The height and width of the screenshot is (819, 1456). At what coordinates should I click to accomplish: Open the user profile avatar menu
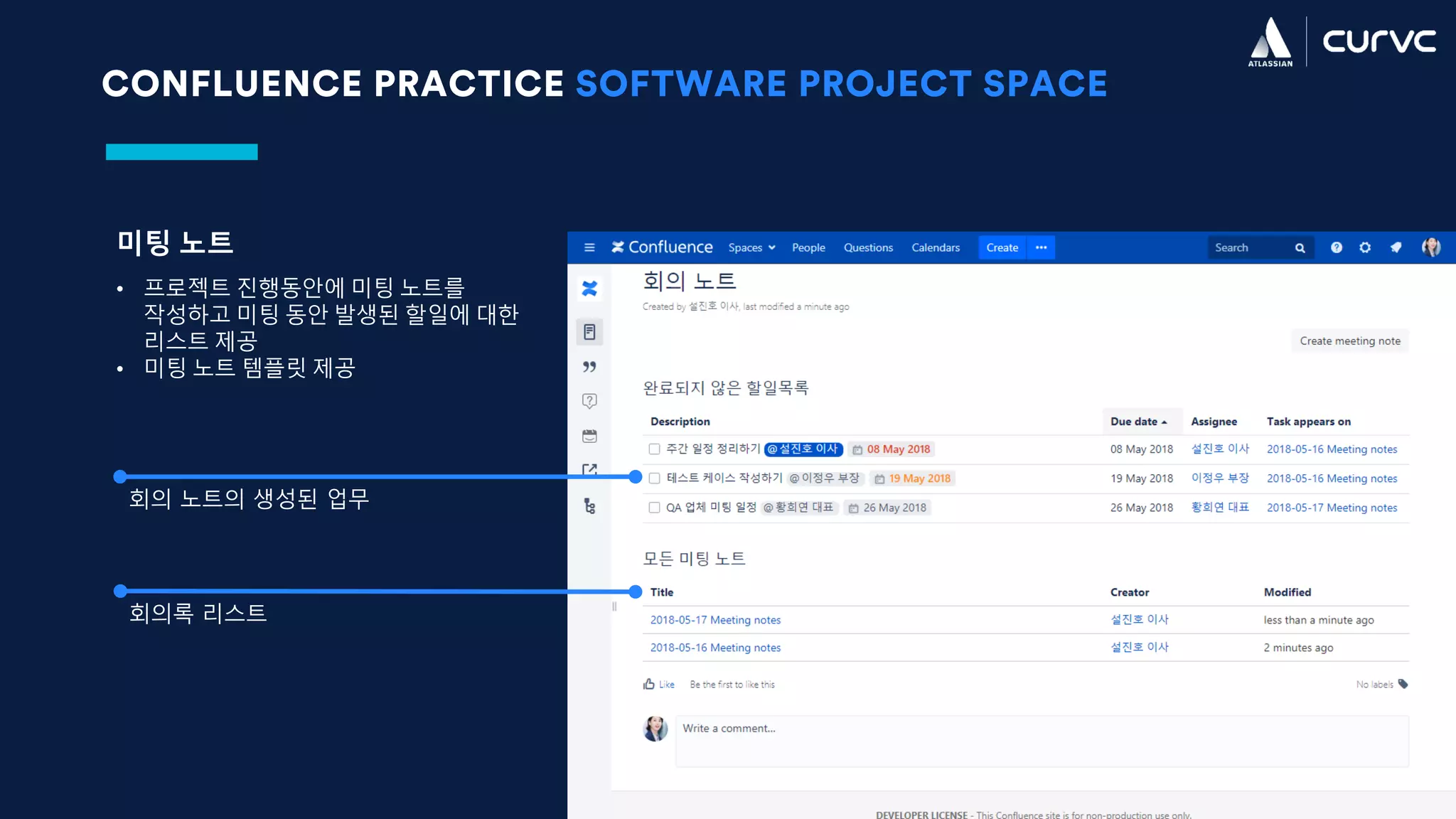pyautogui.click(x=1431, y=247)
